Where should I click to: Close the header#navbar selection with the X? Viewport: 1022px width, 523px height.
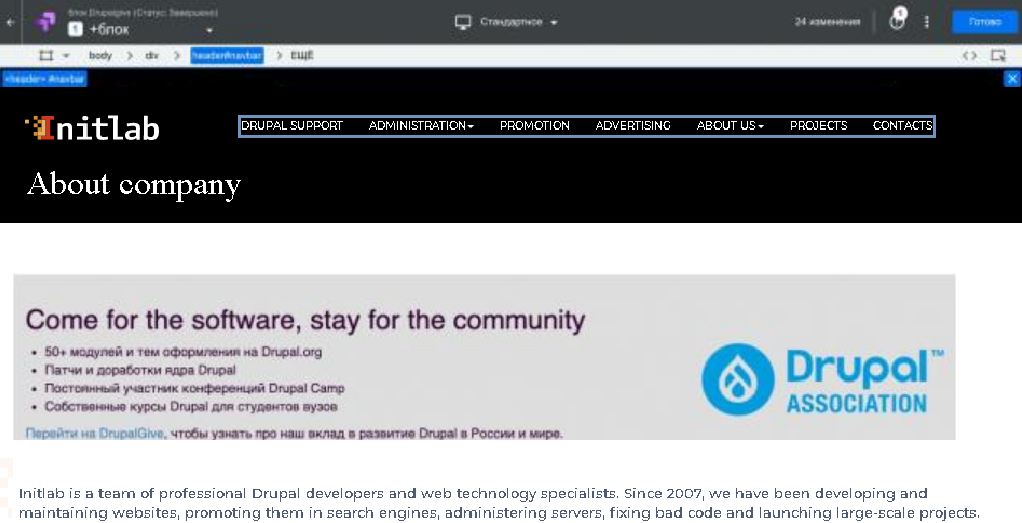click(1012, 79)
